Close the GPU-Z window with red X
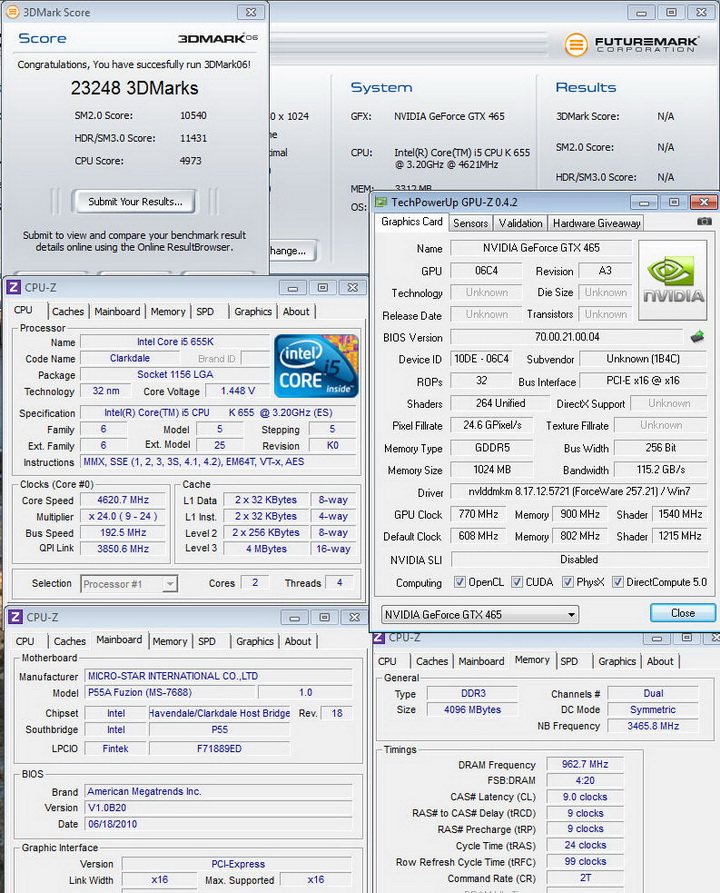The height and width of the screenshot is (893, 720). pyautogui.click(x=704, y=202)
